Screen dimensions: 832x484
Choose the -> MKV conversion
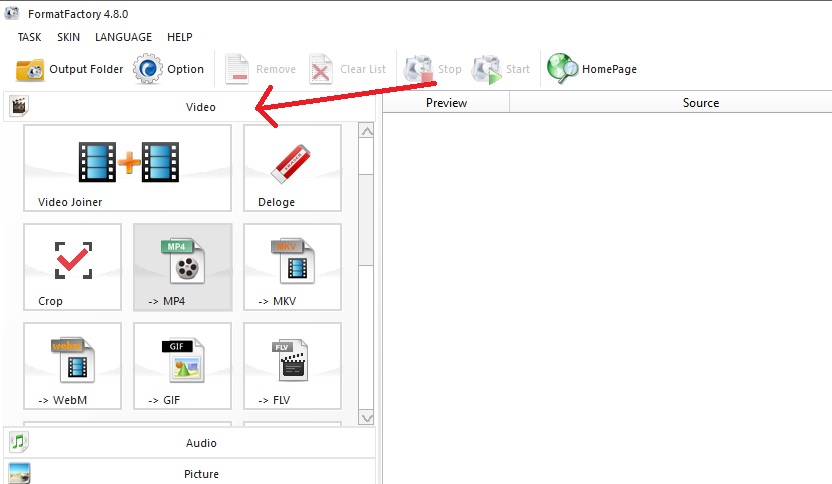[x=292, y=267]
